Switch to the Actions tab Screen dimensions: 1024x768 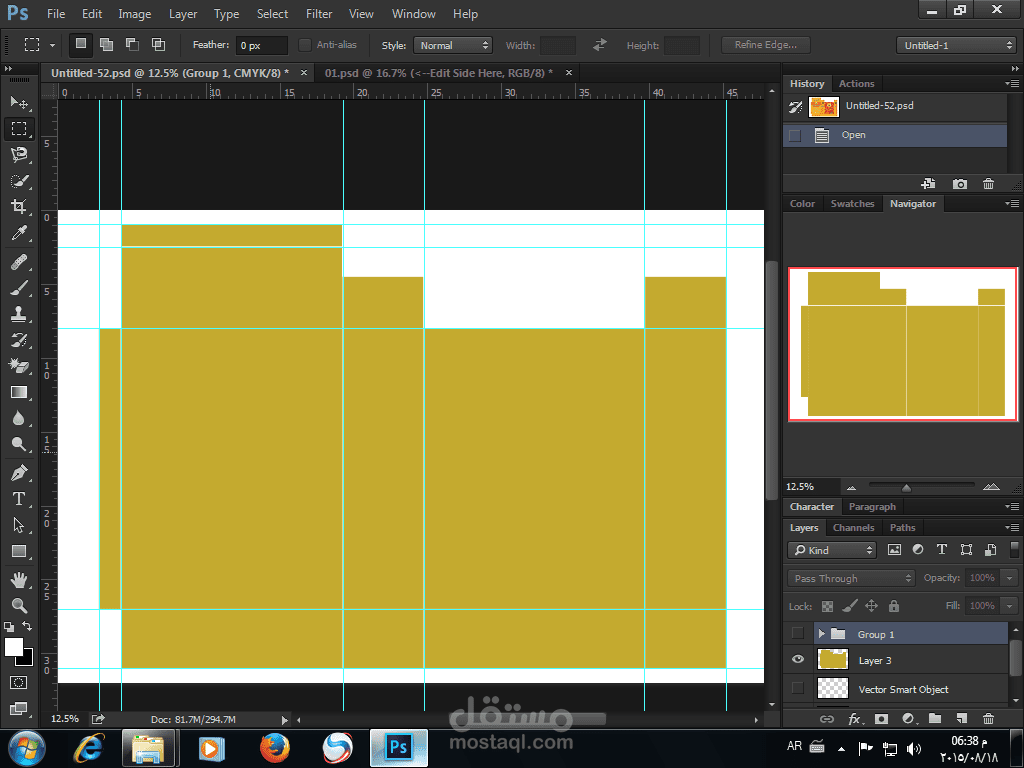click(x=856, y=84)
